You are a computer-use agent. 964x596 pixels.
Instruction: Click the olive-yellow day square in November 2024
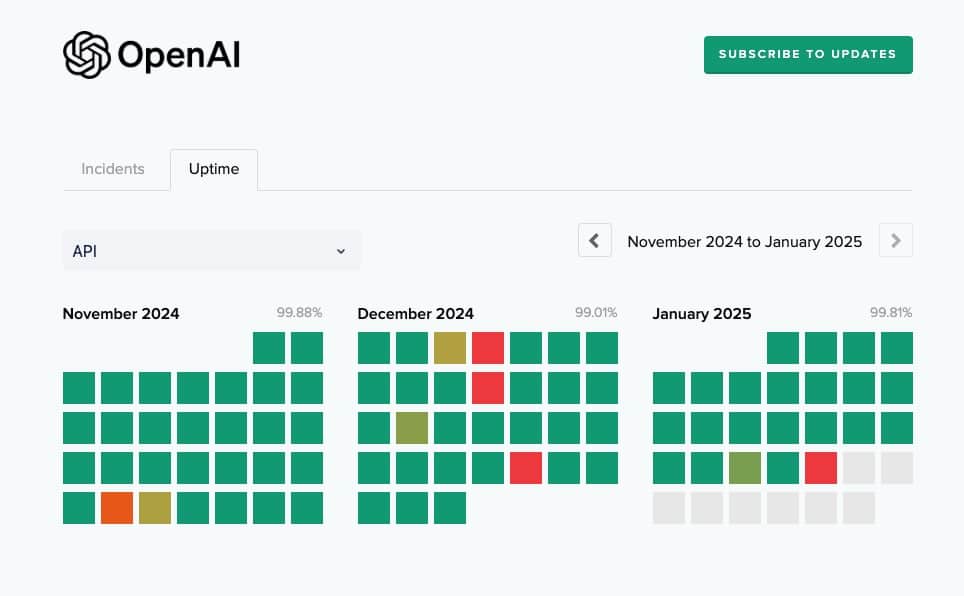pos(155,508)
